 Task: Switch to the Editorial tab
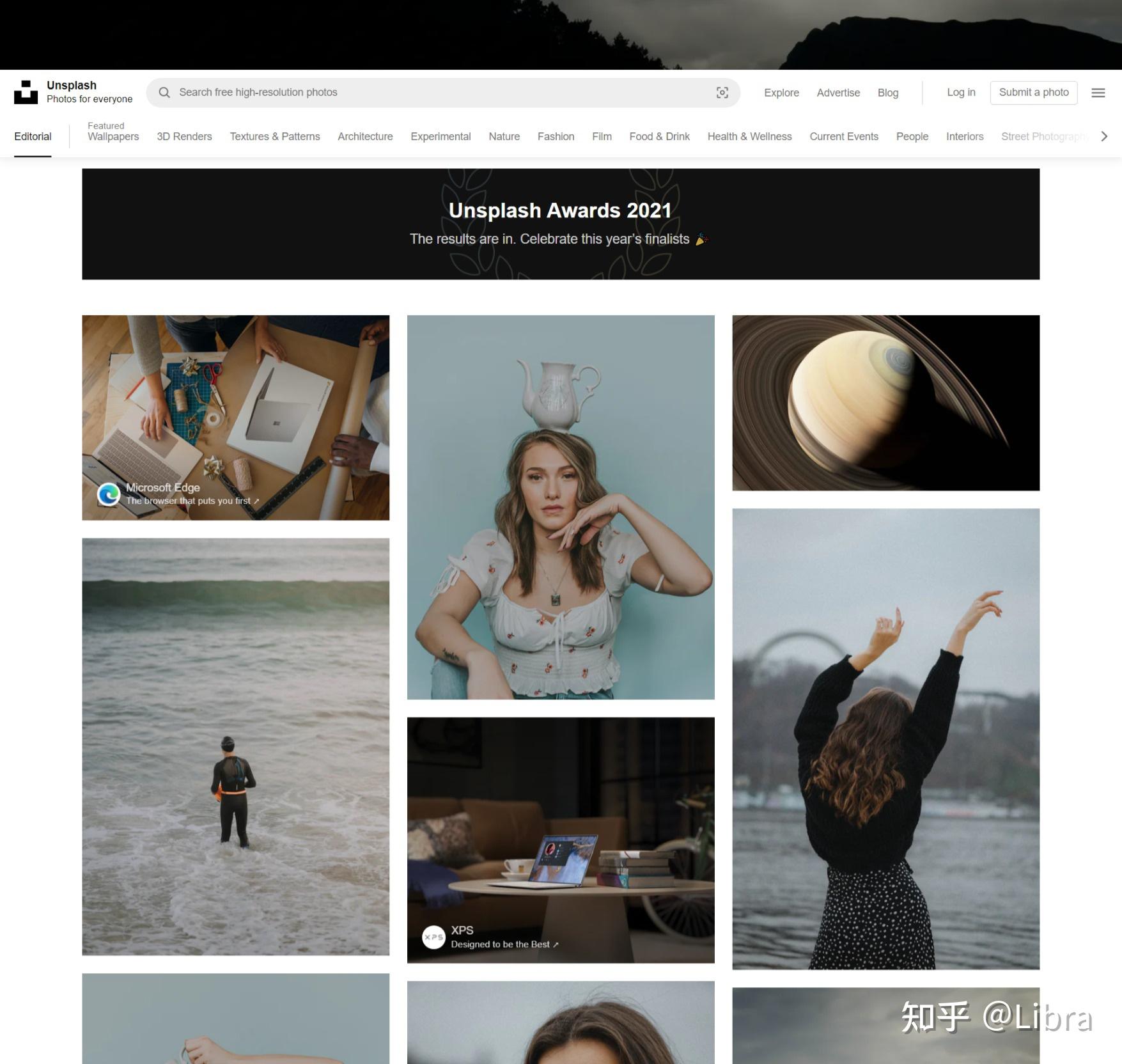click(x=33, y=136)
